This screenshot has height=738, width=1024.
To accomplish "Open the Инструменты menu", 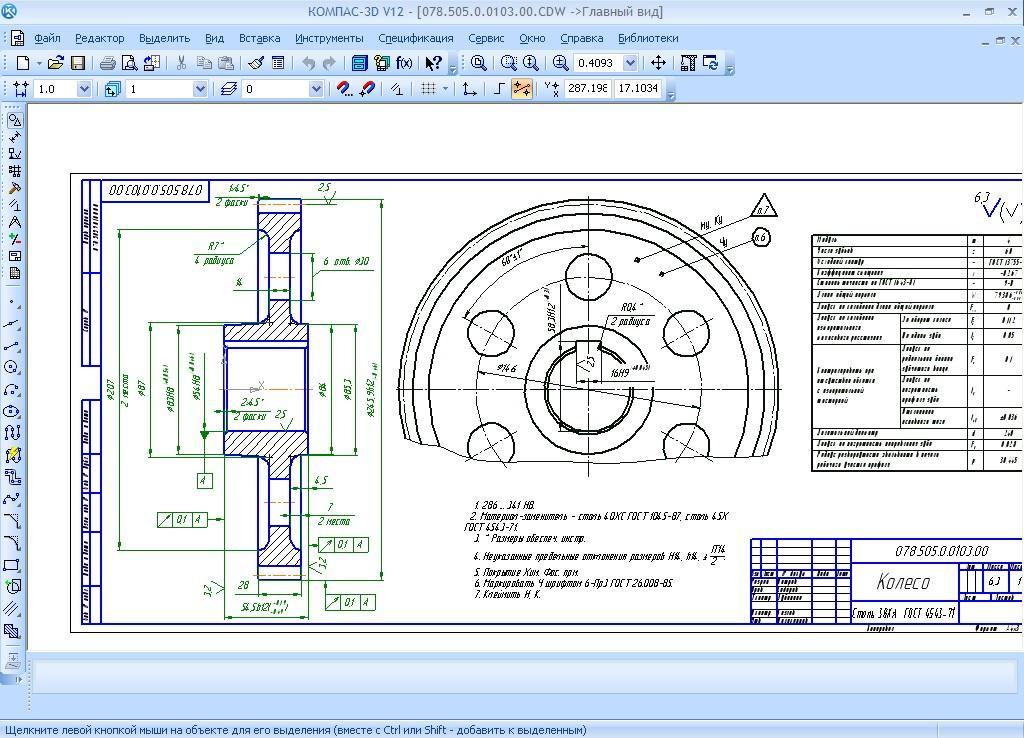I will 329,38.
